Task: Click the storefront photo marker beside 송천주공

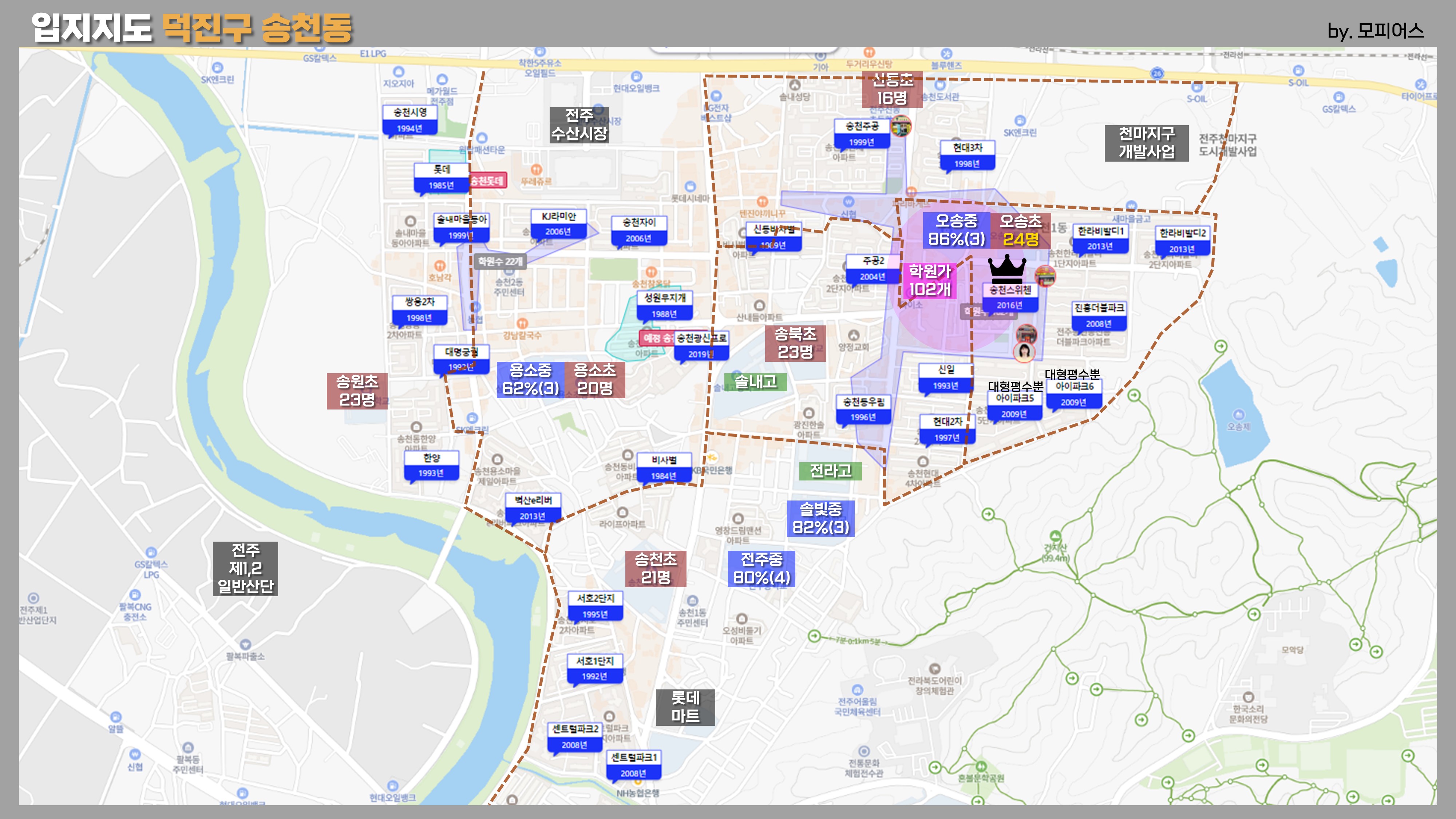Action: (x=901, y=127)
